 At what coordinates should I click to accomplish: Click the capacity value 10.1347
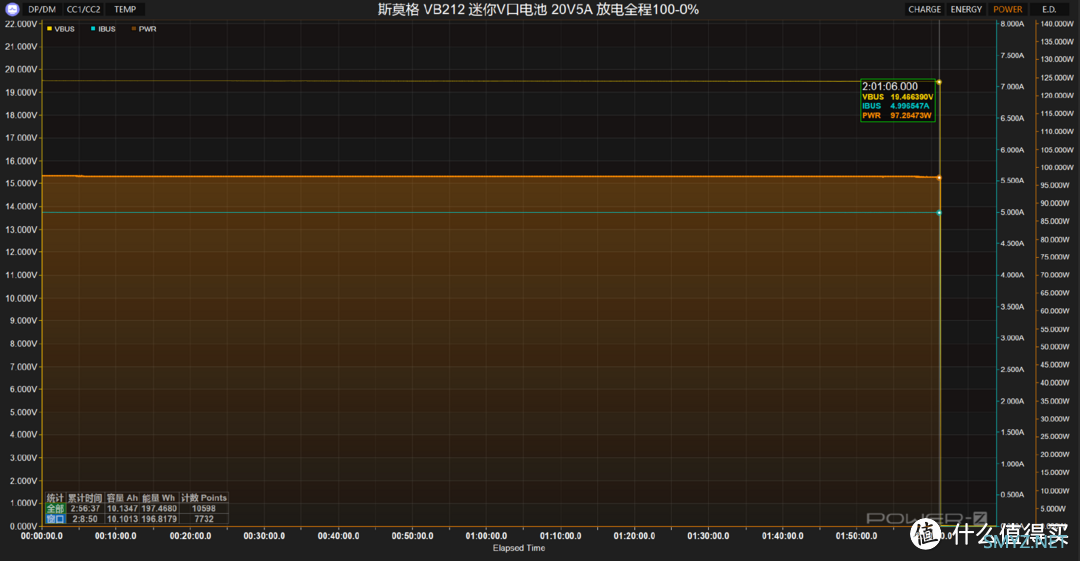pos(123,509)
